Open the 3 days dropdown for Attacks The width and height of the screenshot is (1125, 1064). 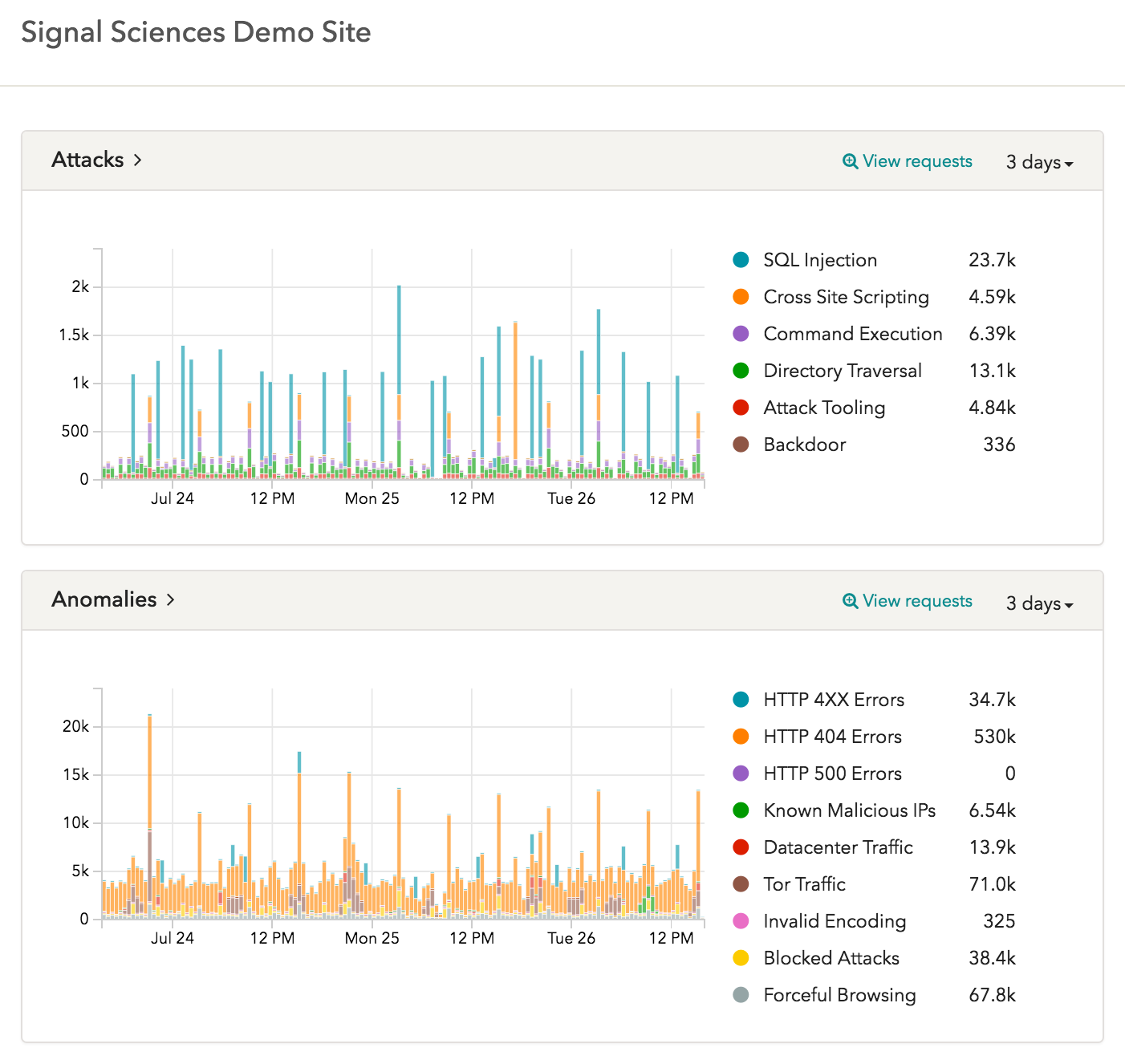point(1038,161)
